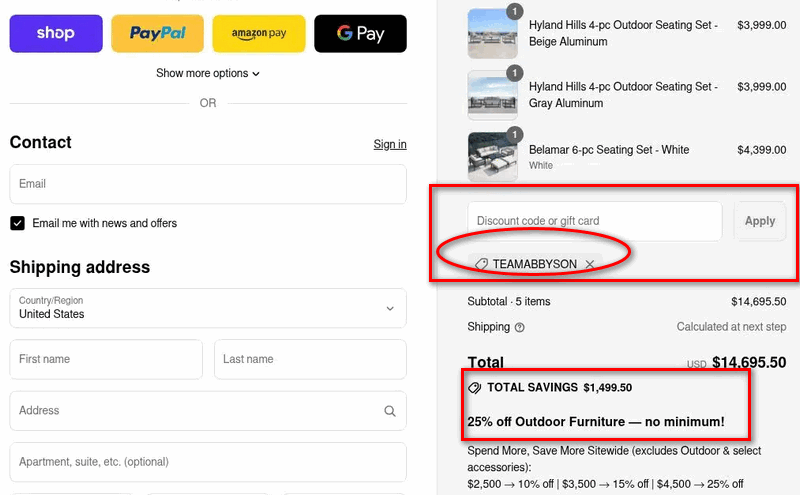
Task: Click the shipping help question mark icon
Action: point(520,327)
